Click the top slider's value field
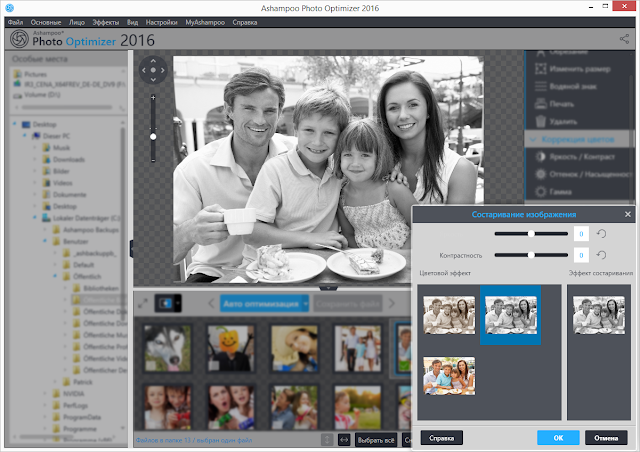The image size is (640, 452). [581, 234]
